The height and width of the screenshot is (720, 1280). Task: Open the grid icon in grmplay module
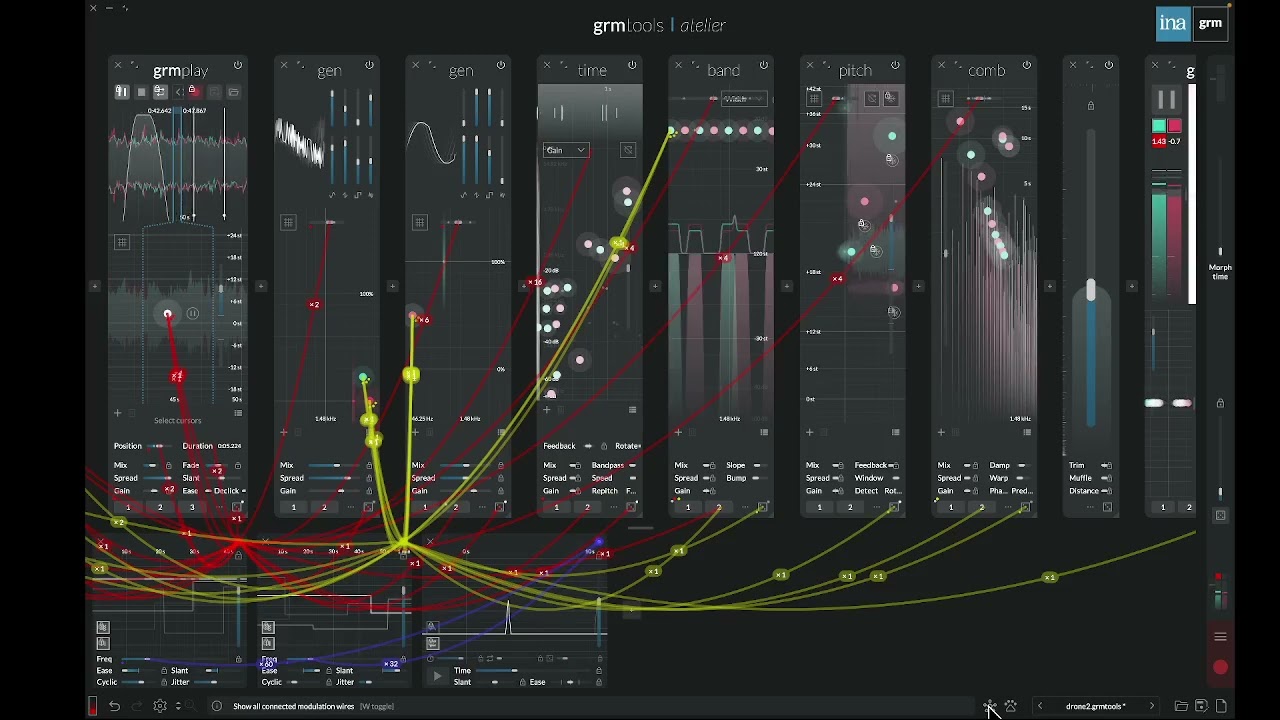(121, 242)
